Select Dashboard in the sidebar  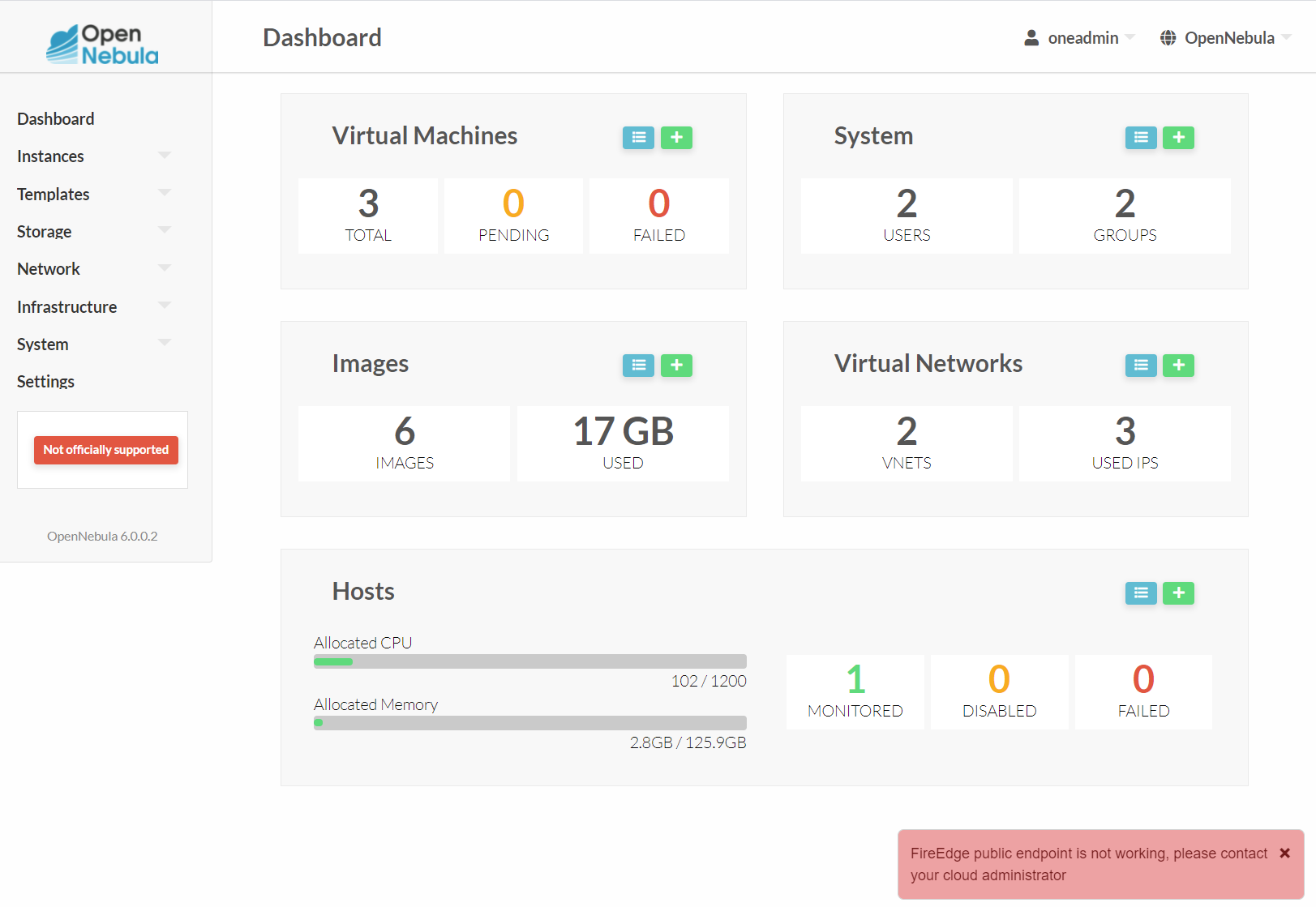click(55, 118)
